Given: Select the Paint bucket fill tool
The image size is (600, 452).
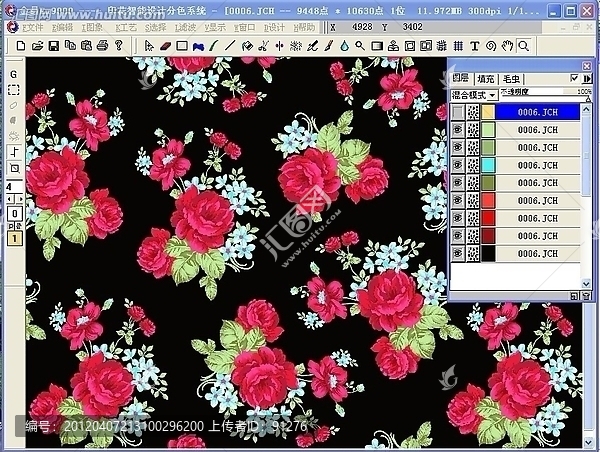Looking at the screenshot, I should [247, 46].
